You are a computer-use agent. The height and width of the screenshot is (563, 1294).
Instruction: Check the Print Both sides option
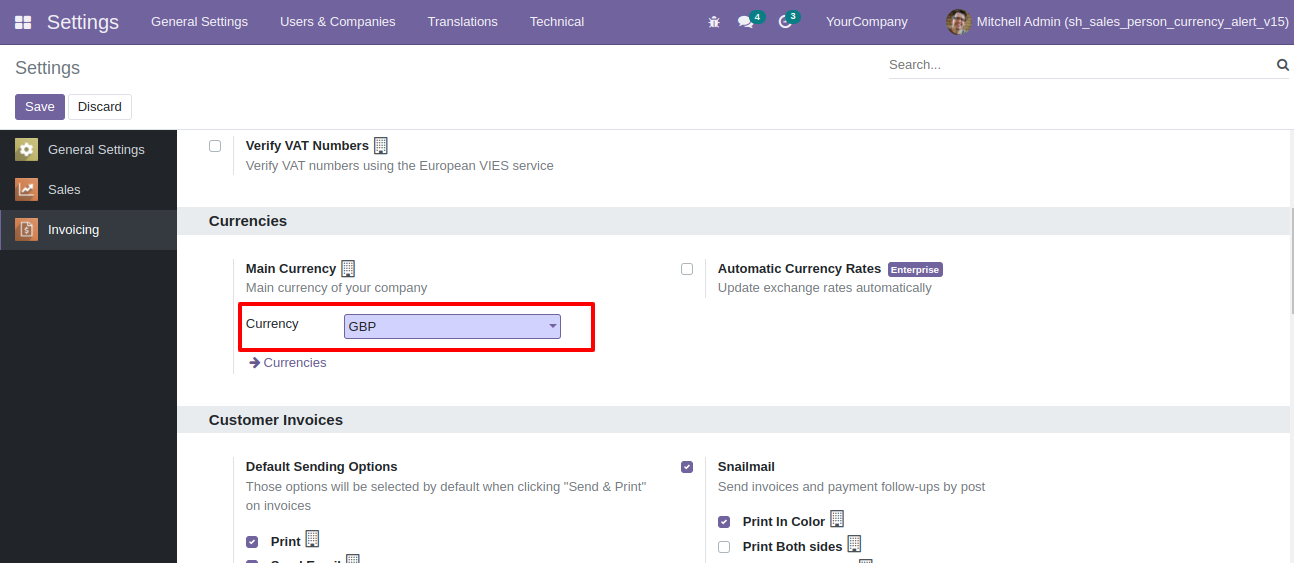pyautogui.click(x=724, y=547)
